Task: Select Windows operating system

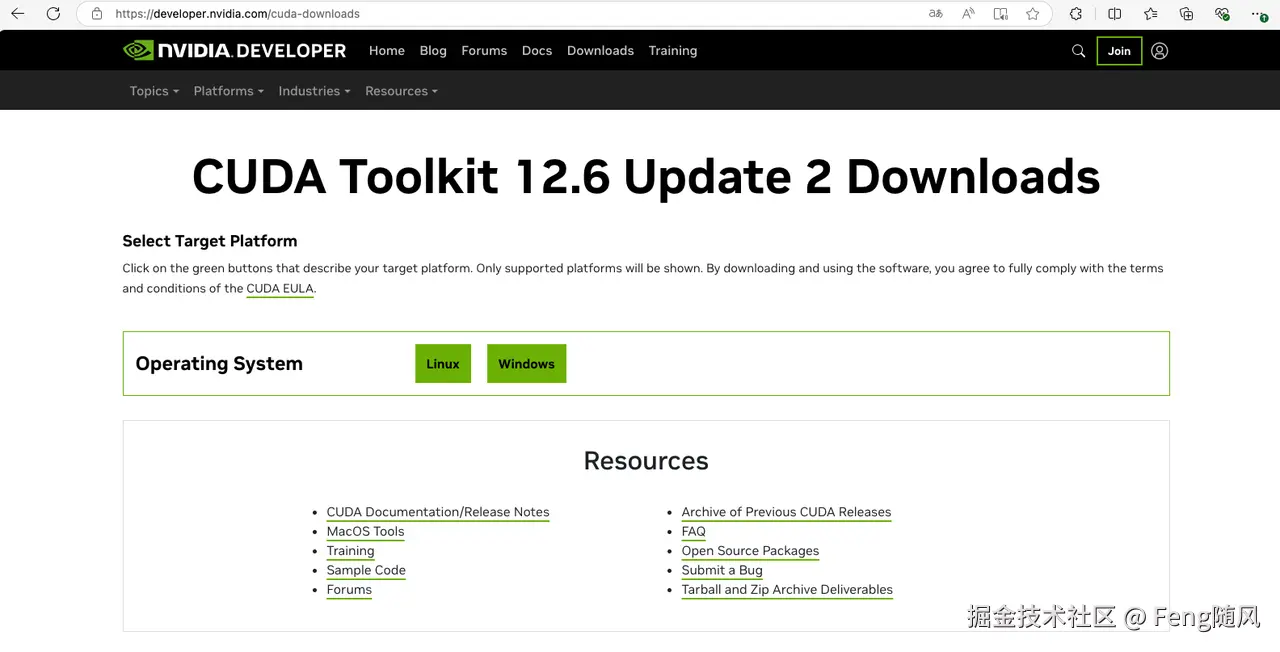Action: click(x=526, y=364)
